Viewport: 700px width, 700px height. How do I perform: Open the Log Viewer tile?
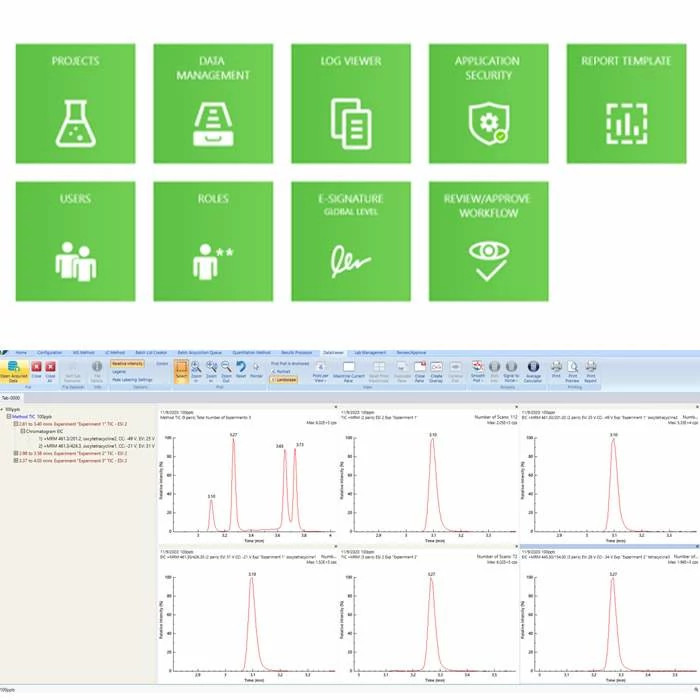coord(351,104)
